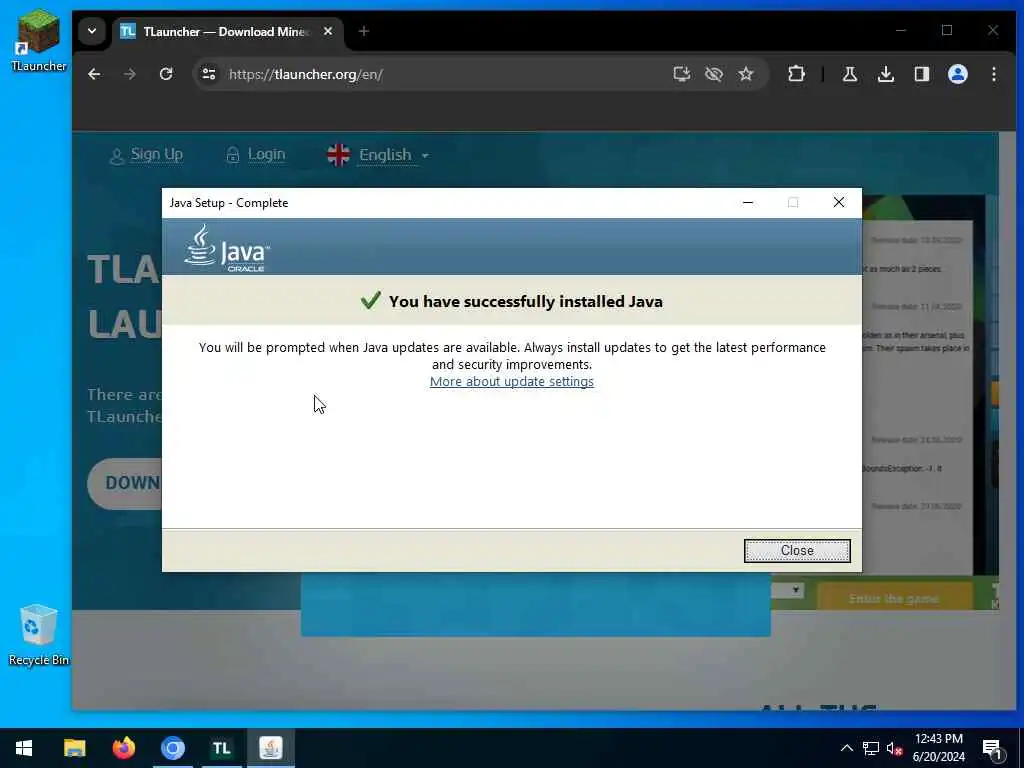The height and width of the screenshot is (768, 1024).
Task: Open the TLauncher desktop shortcut
Action: point(39,40)
